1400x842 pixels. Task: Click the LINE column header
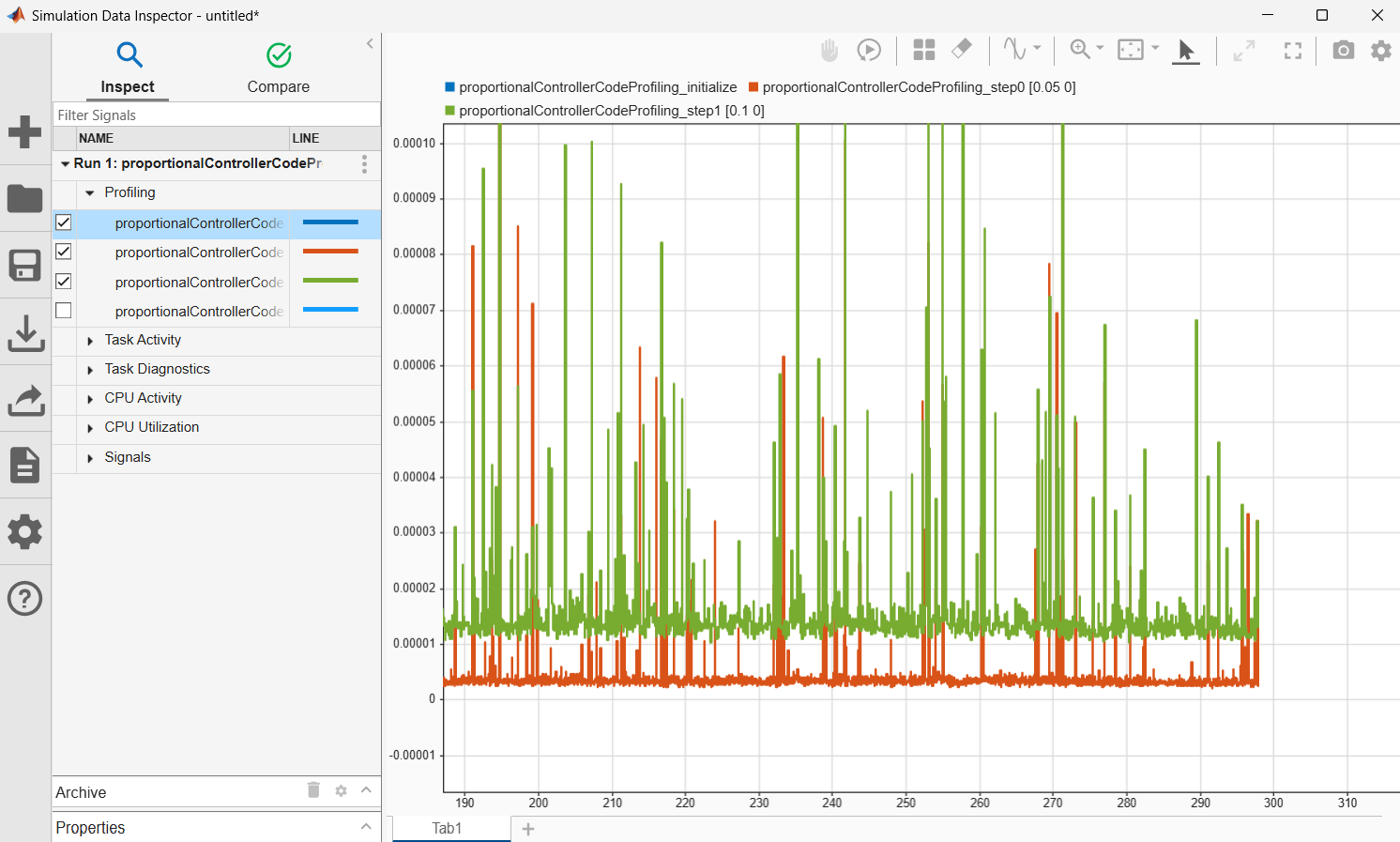coord(335,138)
